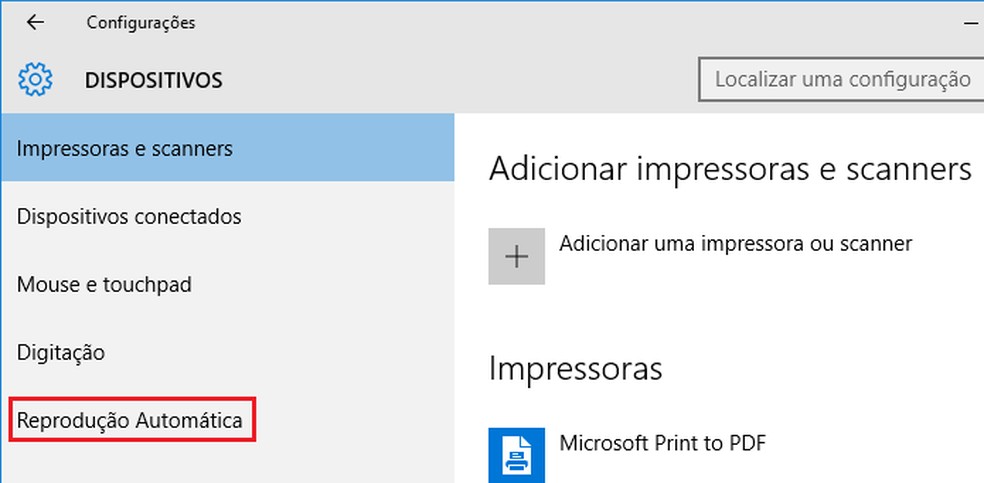This screenshot has height=483, width=984.
Task: Click the Impressoras section heading
Action: click(575, 368)
